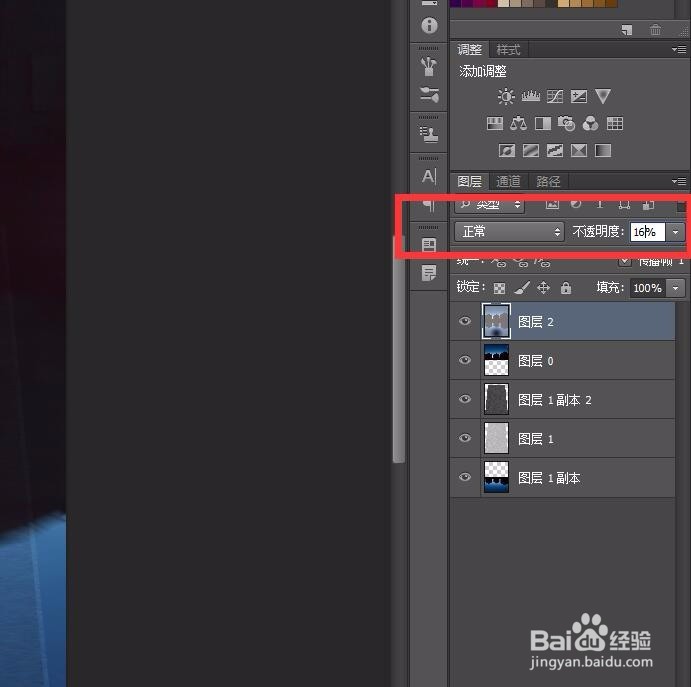Screen dimensions: 691x687
Task: Add a Channel Mixer adjustment
Action: coord(591,123)
